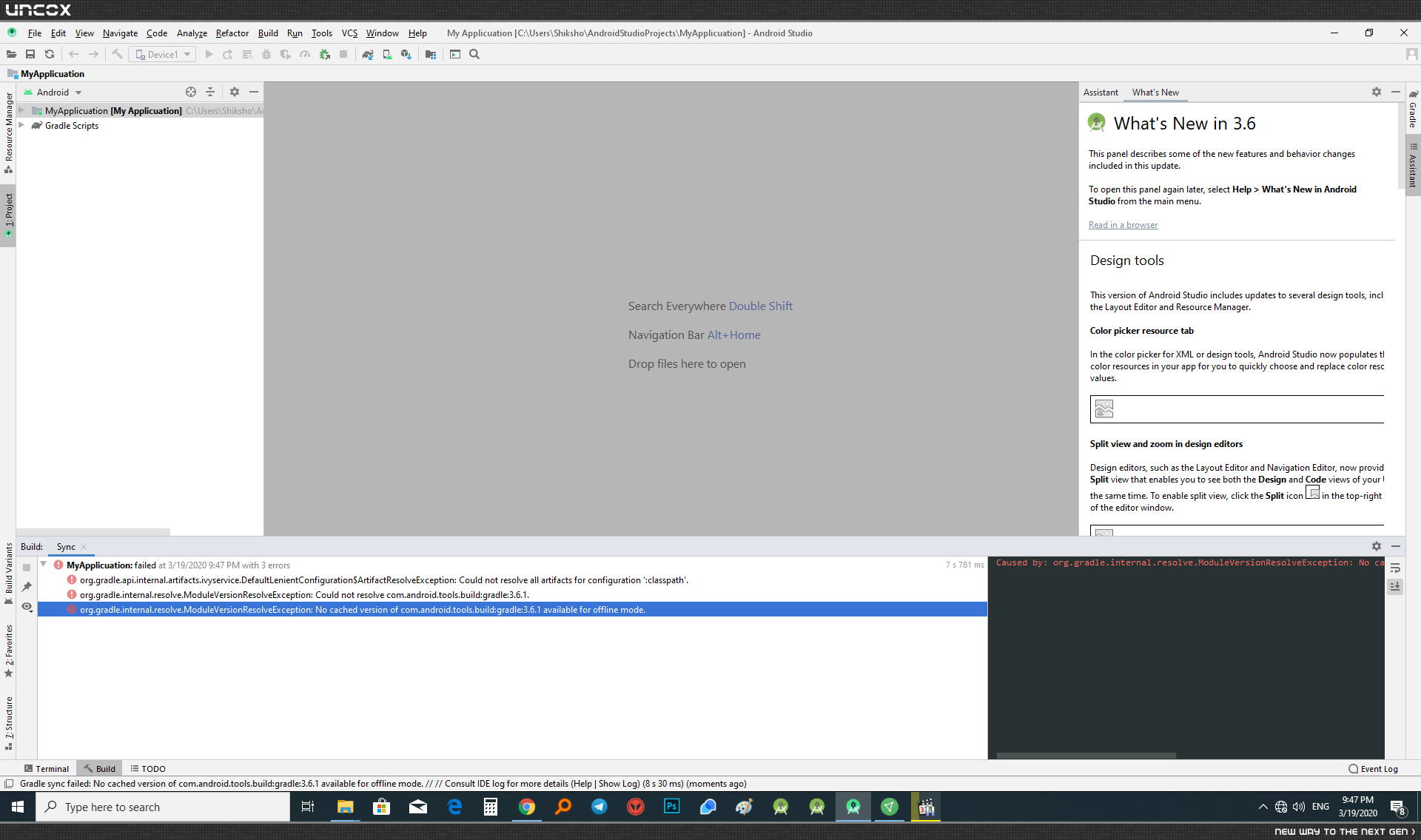Image resolution: width=1421 pixels, height=840 pixels.
Task: Open the SDK Manager icon
Action: tap(406, 54)
